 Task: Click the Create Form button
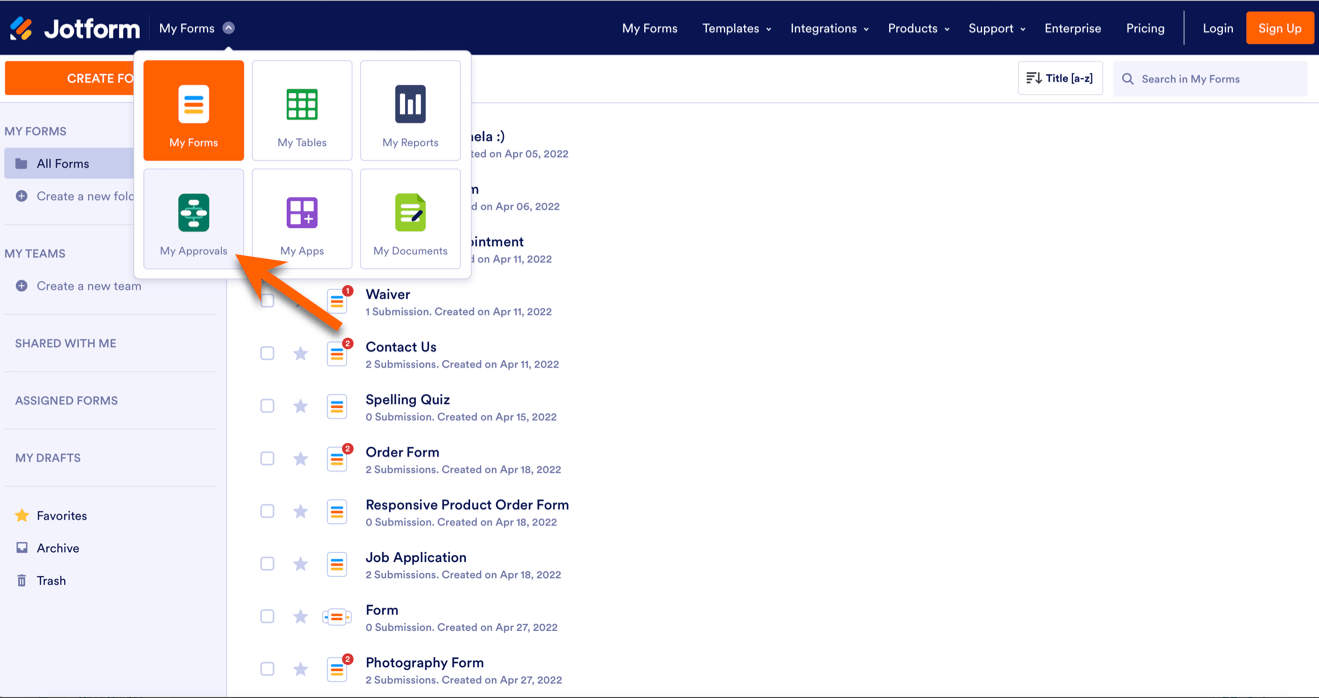[x=69, y=78]
